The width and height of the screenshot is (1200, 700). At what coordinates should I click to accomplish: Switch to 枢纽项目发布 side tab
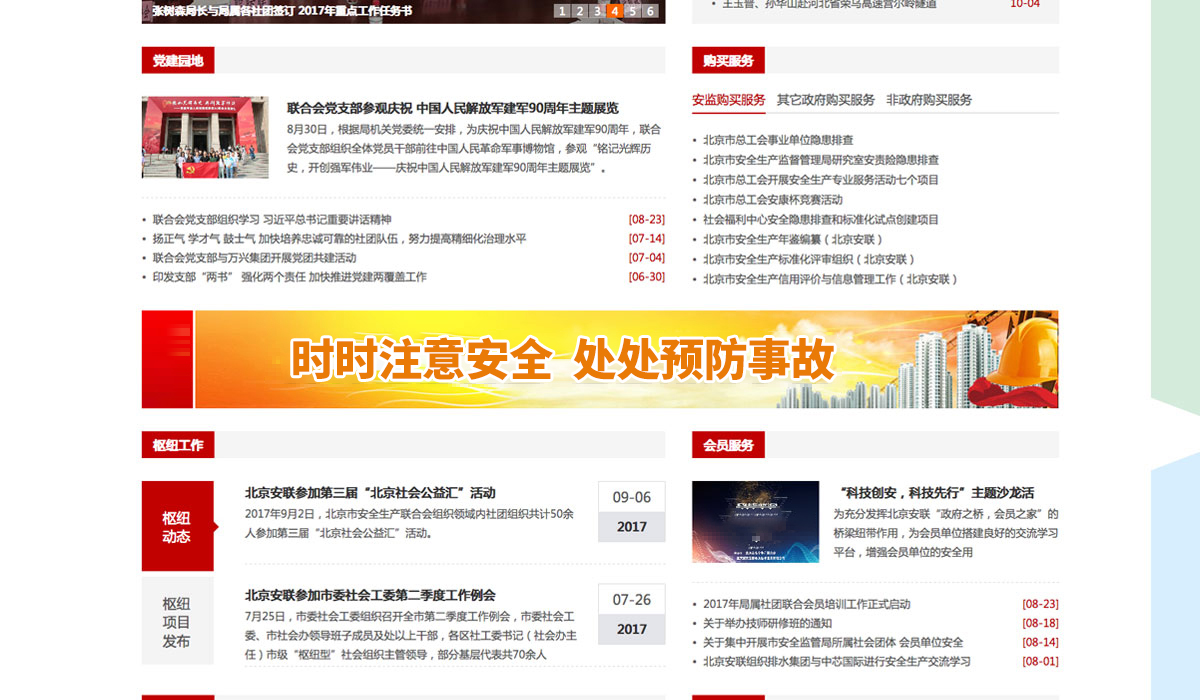pos(177,622)
